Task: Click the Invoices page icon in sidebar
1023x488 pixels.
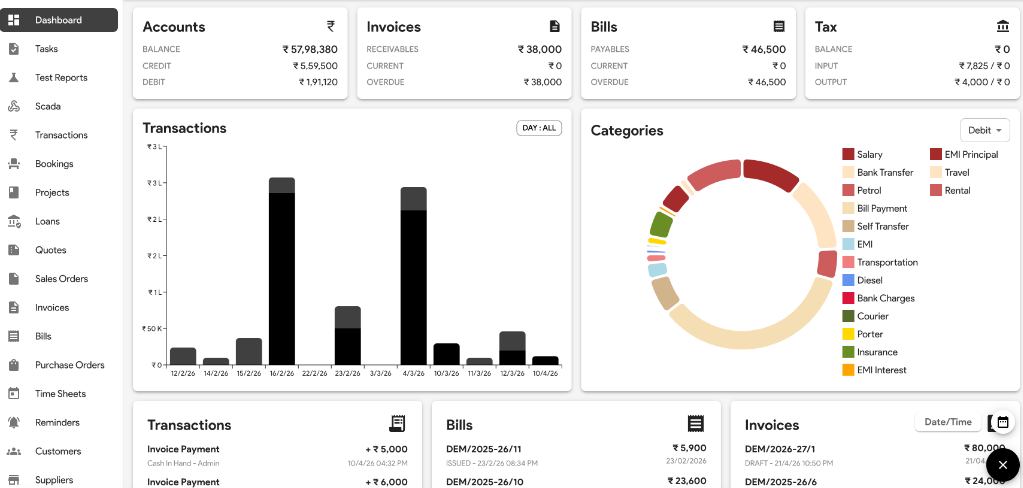Action: tap(13, 307)
